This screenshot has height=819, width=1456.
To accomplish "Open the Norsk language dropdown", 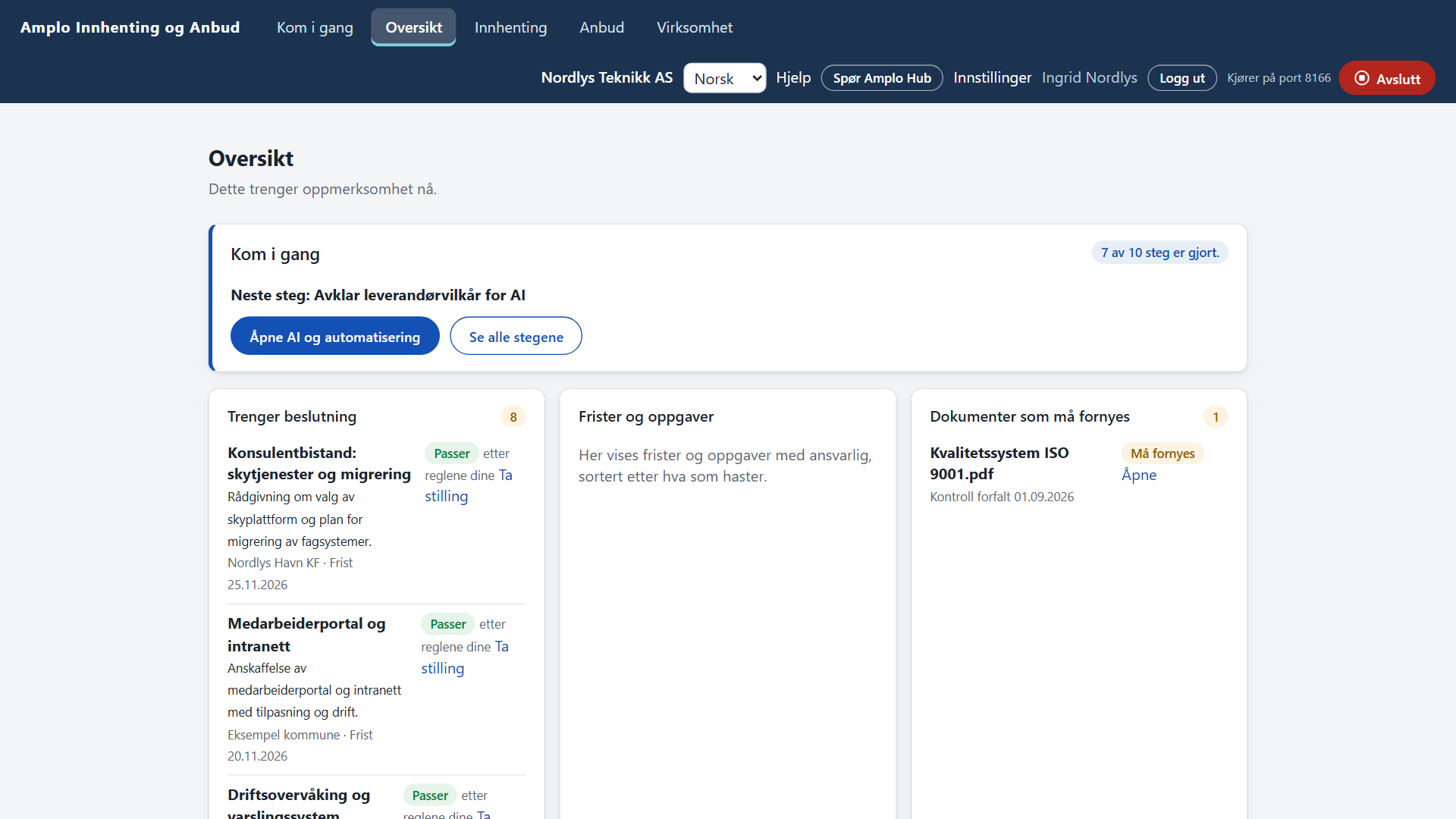I will point(724,78).
